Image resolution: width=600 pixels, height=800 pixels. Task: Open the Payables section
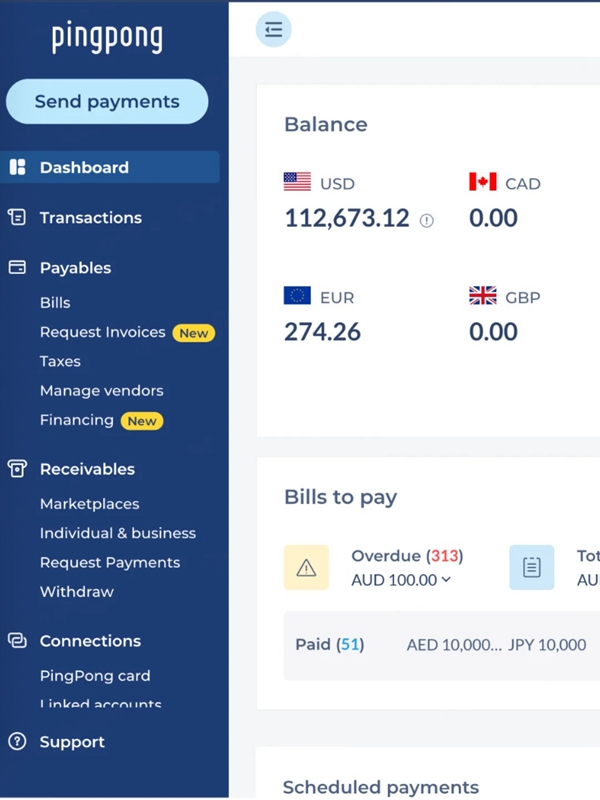click(76, 268)
